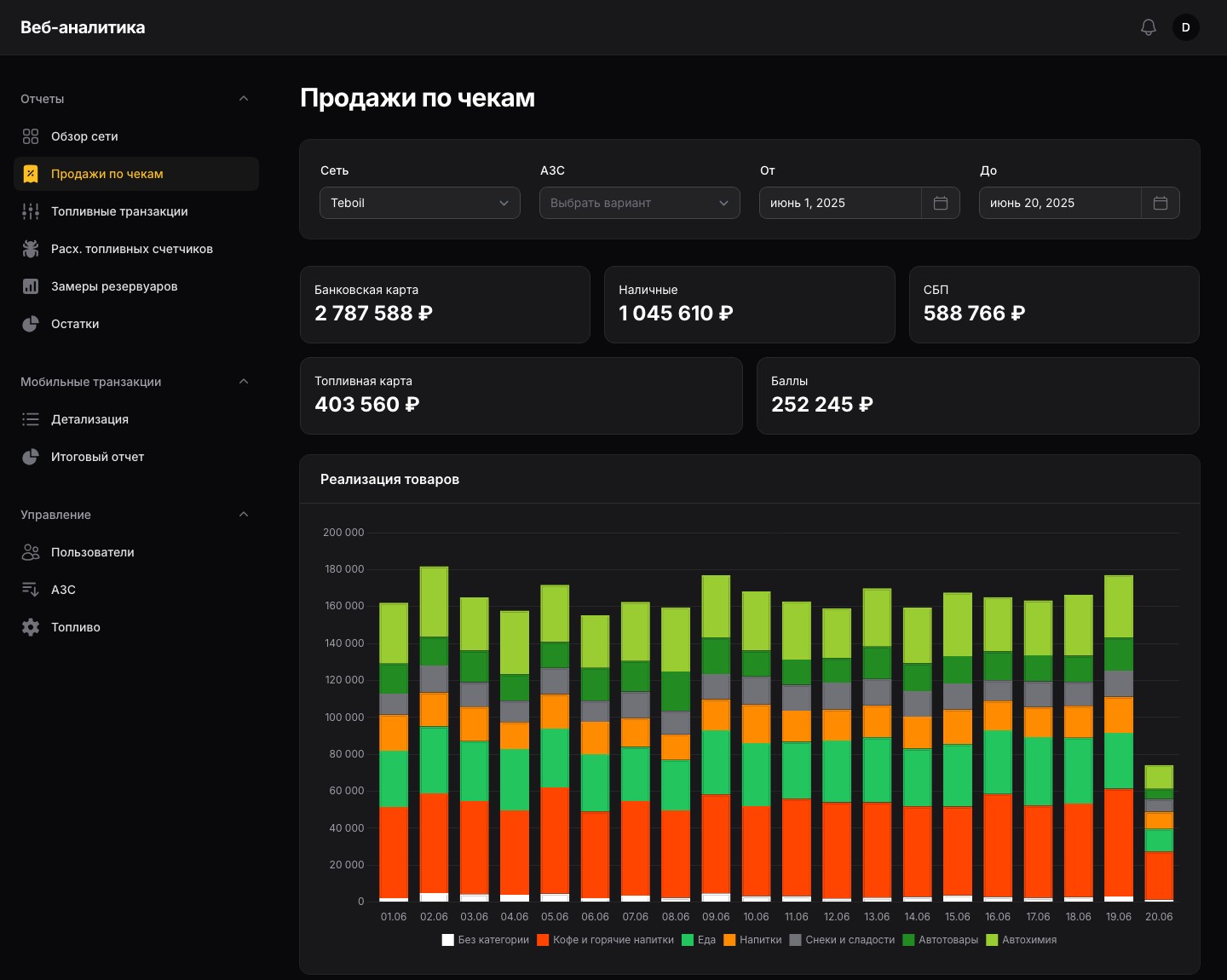Open the Остатки report link

pos(136,324)
